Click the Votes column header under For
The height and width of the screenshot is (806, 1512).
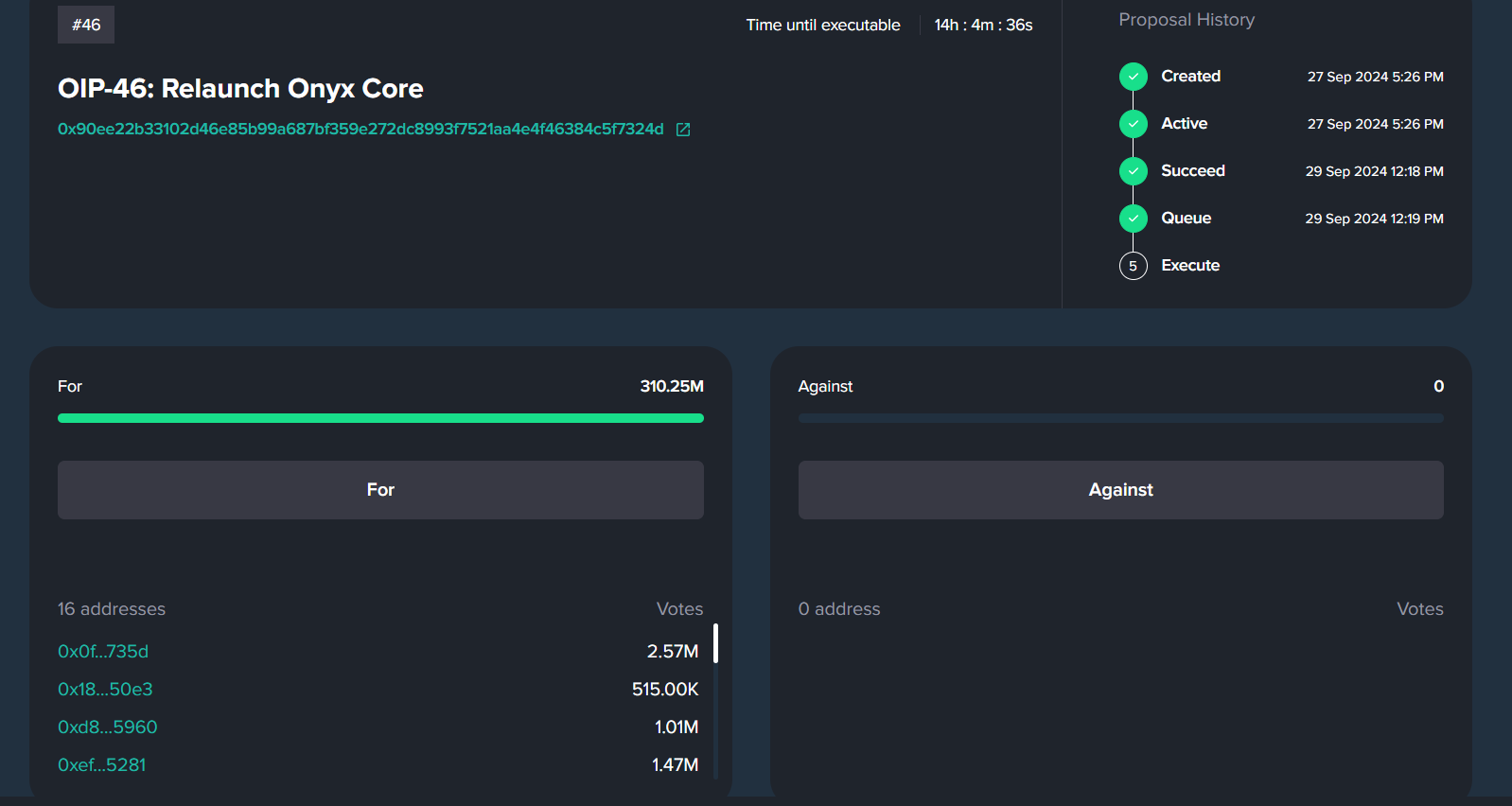[679, 609]
